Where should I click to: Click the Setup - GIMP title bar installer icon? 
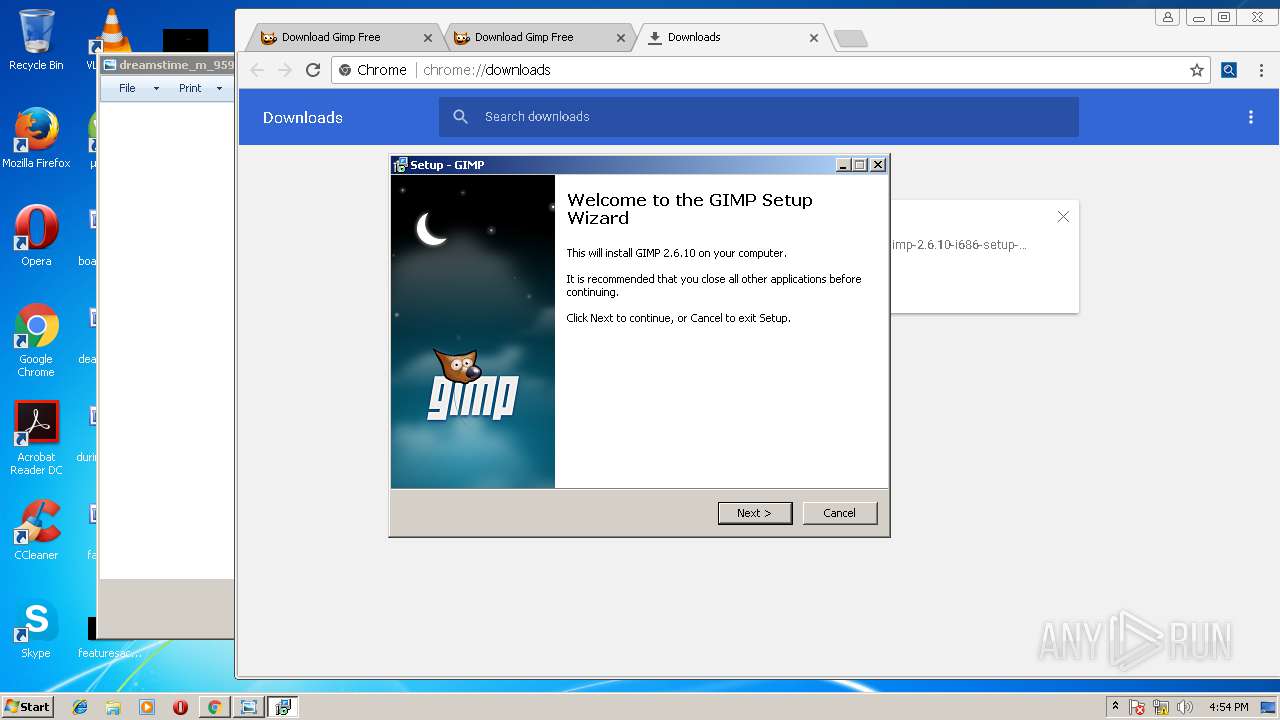(x=400, y=165)
